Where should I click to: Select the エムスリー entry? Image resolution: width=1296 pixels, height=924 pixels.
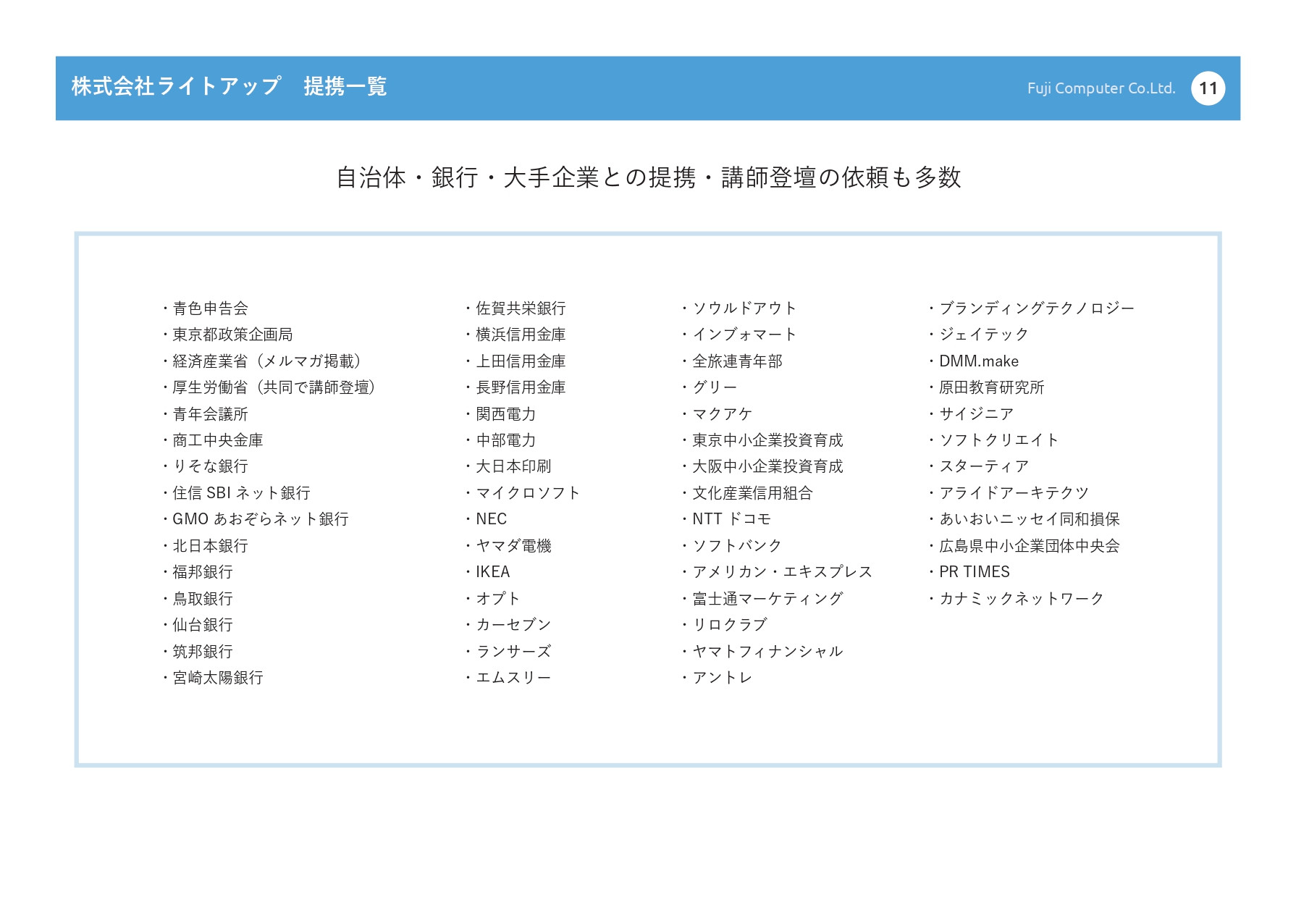click(508, 678)
